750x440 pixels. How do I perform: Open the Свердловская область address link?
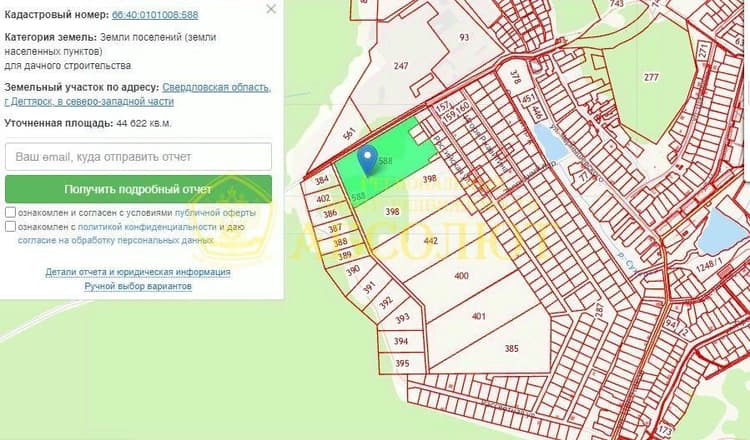216,88
